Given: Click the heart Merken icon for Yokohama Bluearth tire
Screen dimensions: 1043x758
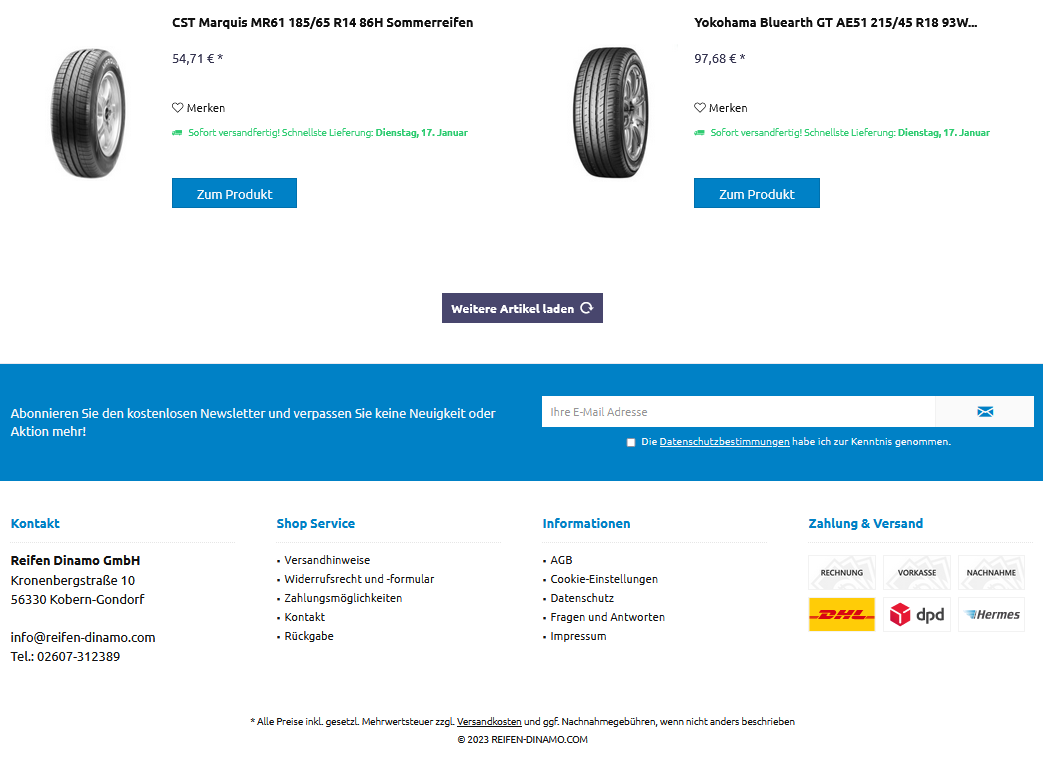Looking at the screenshot, I should [x=700, y=108].
